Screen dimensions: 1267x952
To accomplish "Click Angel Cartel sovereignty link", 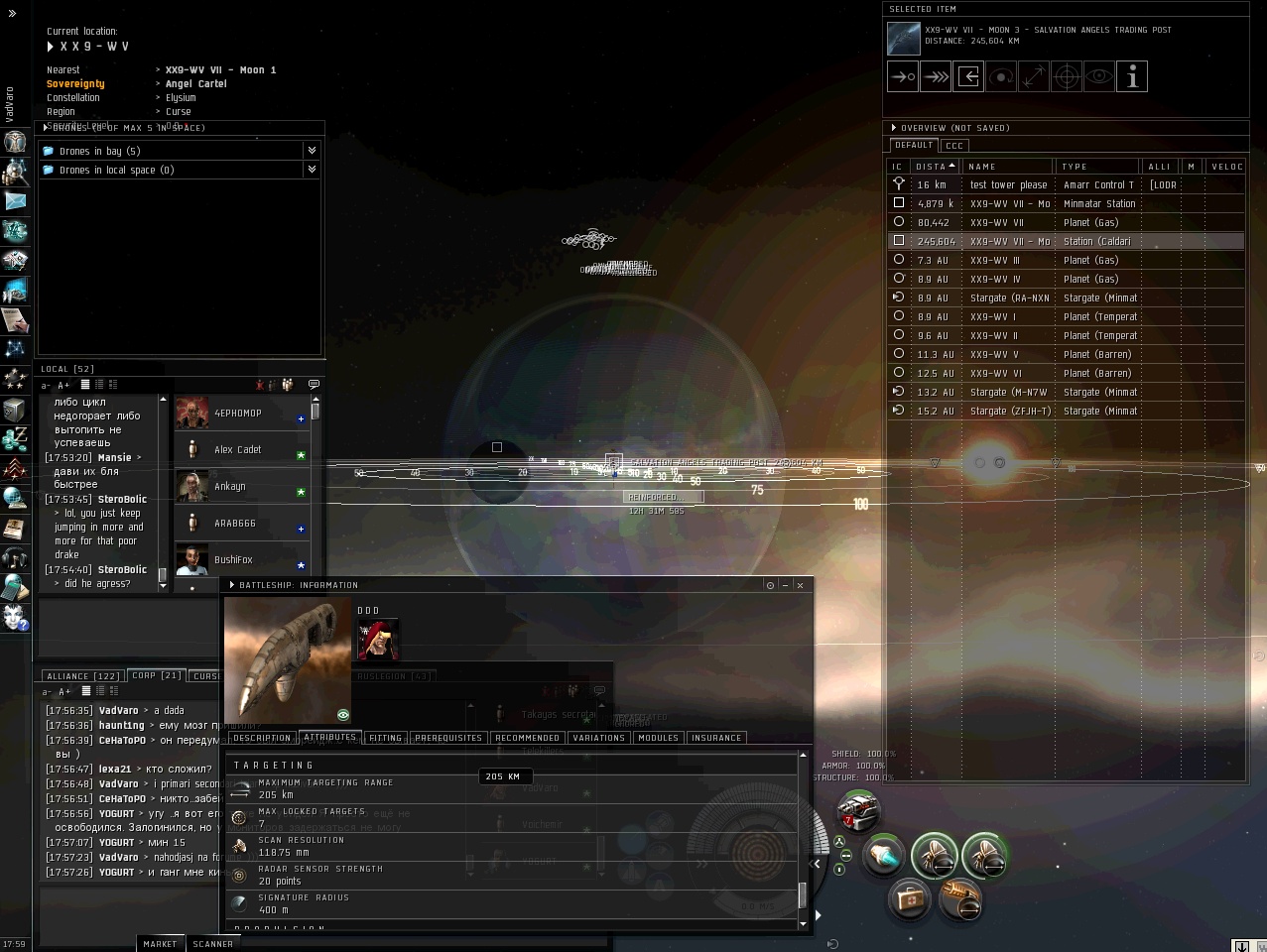I will (196, 84).
